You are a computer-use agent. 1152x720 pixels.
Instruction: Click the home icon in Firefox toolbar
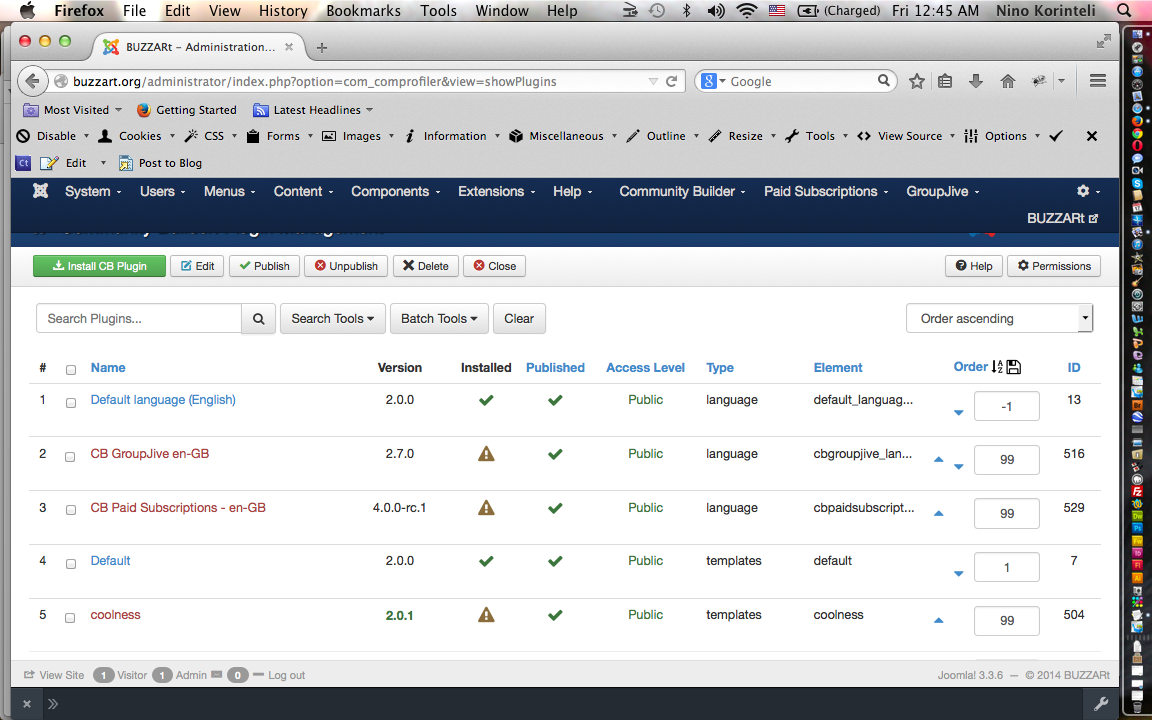pos(1007,82)
